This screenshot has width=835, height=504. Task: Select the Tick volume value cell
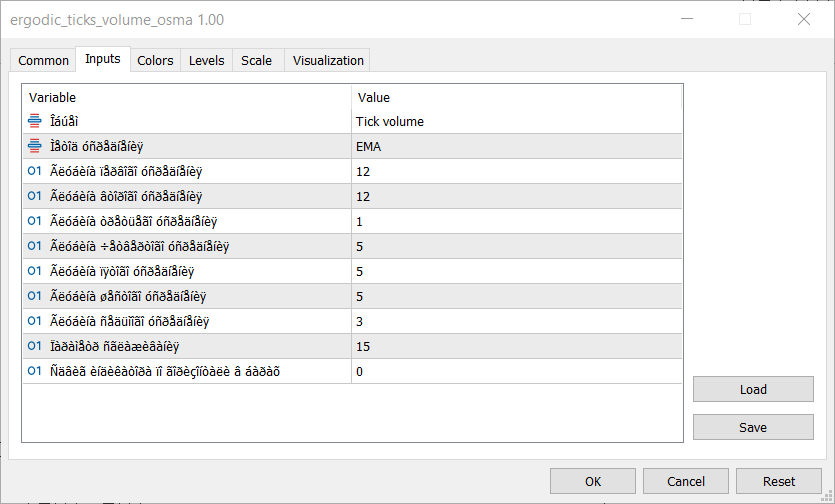coord(517,121)
